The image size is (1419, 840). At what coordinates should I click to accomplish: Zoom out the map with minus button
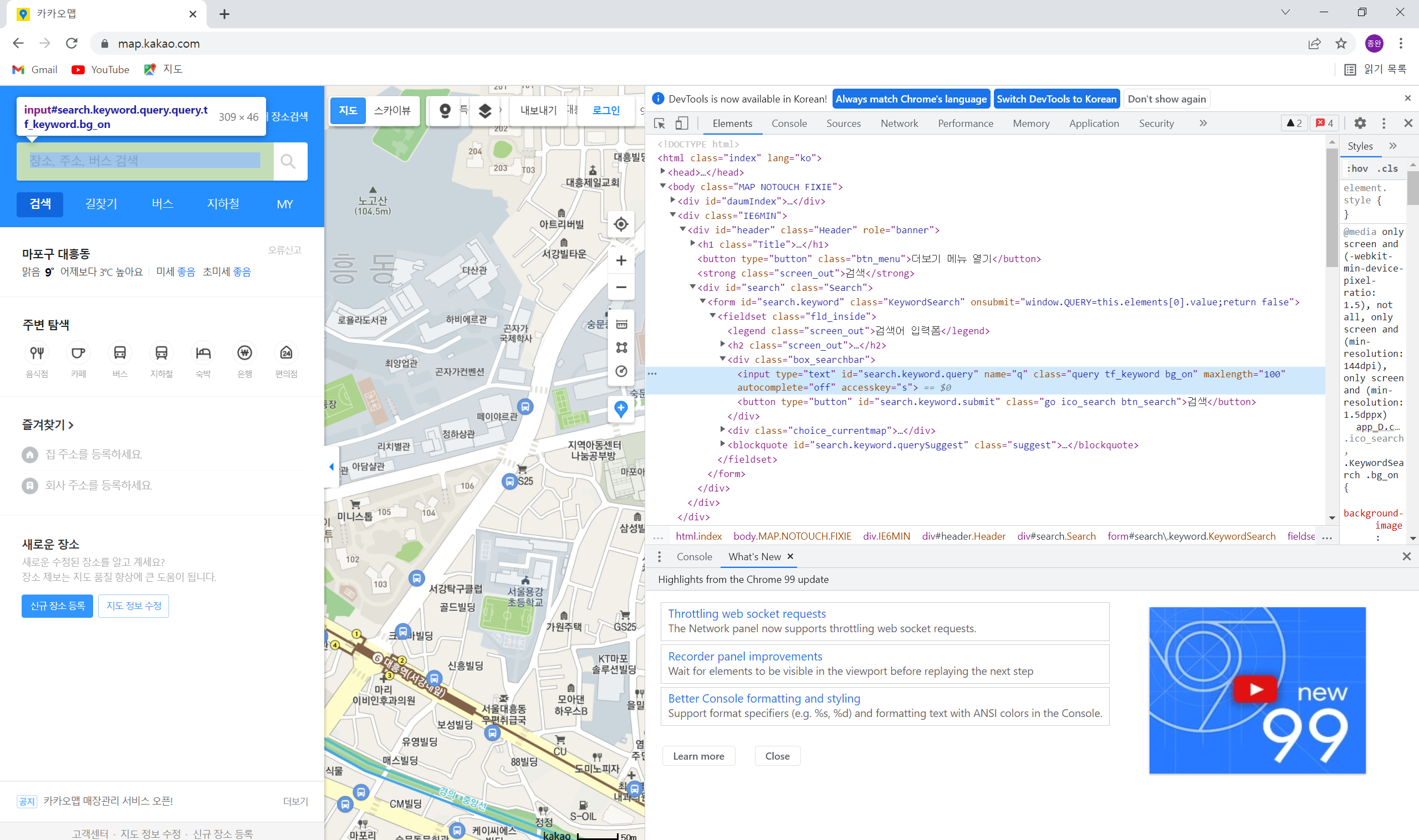coord(621,288)
